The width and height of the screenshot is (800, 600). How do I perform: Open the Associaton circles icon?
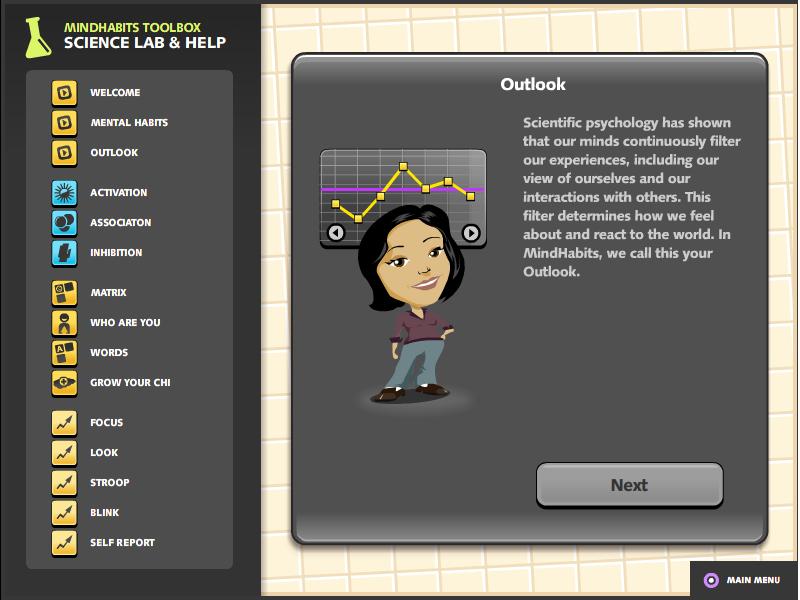65,223
